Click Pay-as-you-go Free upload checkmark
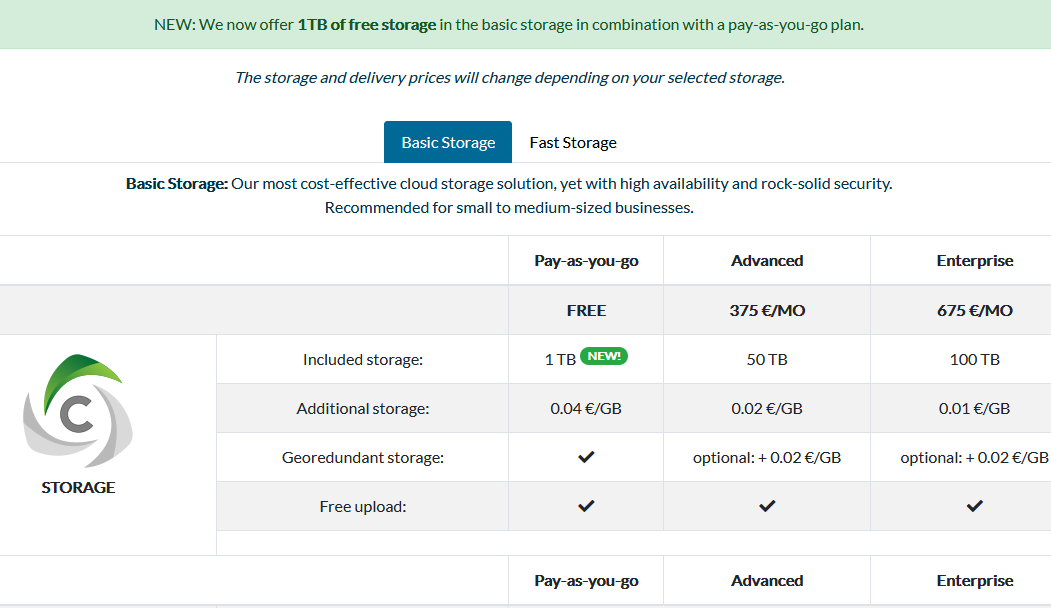 tap(586, 506)
